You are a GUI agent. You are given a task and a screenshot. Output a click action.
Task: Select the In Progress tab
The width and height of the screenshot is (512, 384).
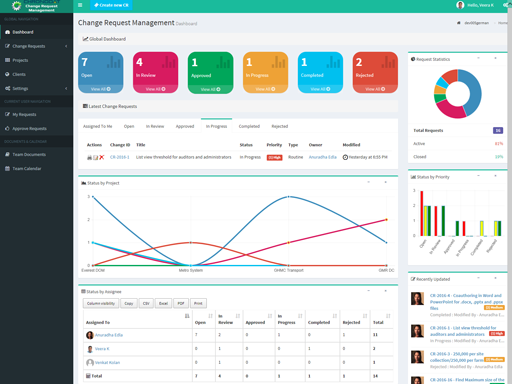216,126
